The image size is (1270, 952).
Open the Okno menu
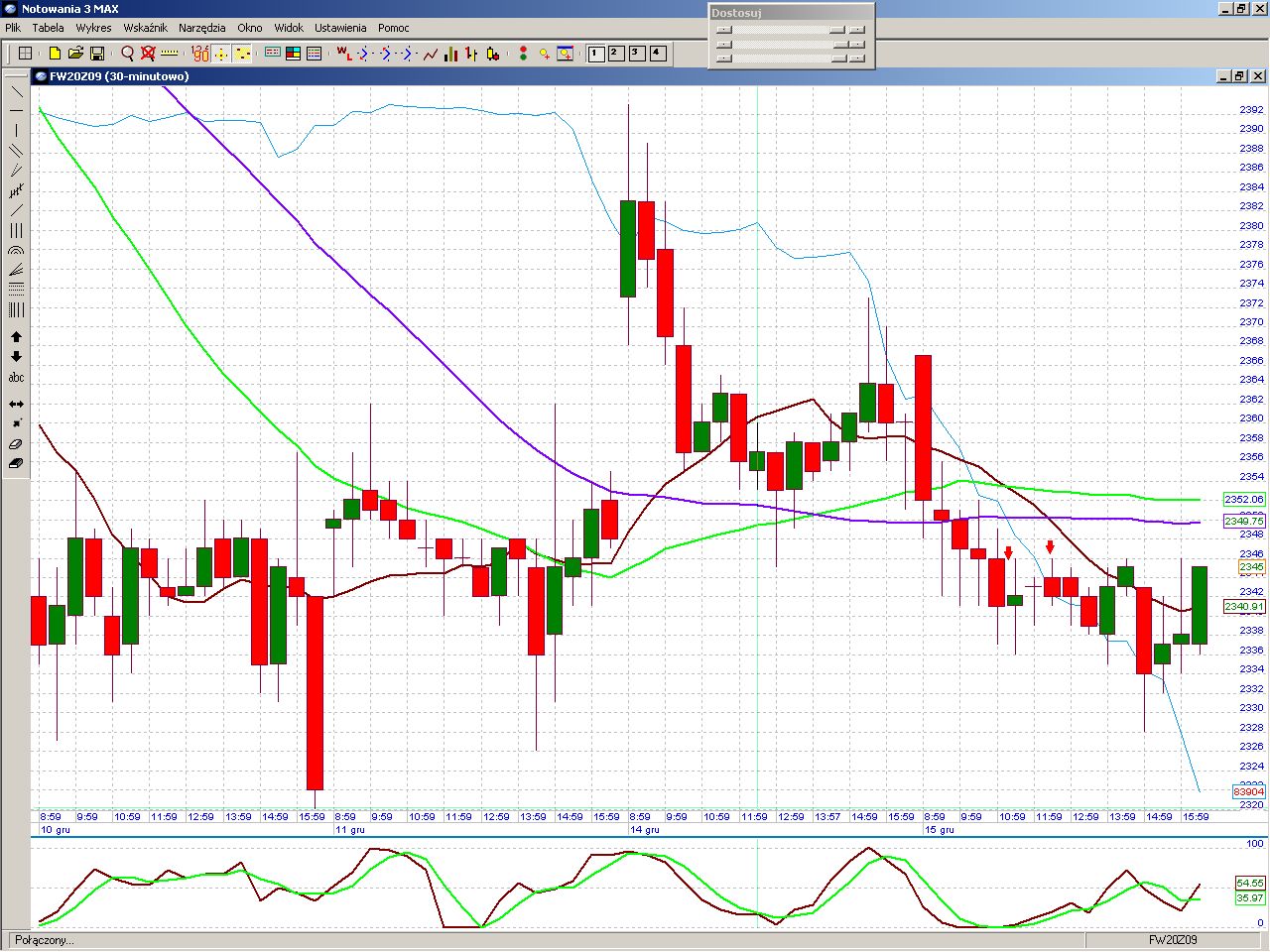tap(250, 28)
